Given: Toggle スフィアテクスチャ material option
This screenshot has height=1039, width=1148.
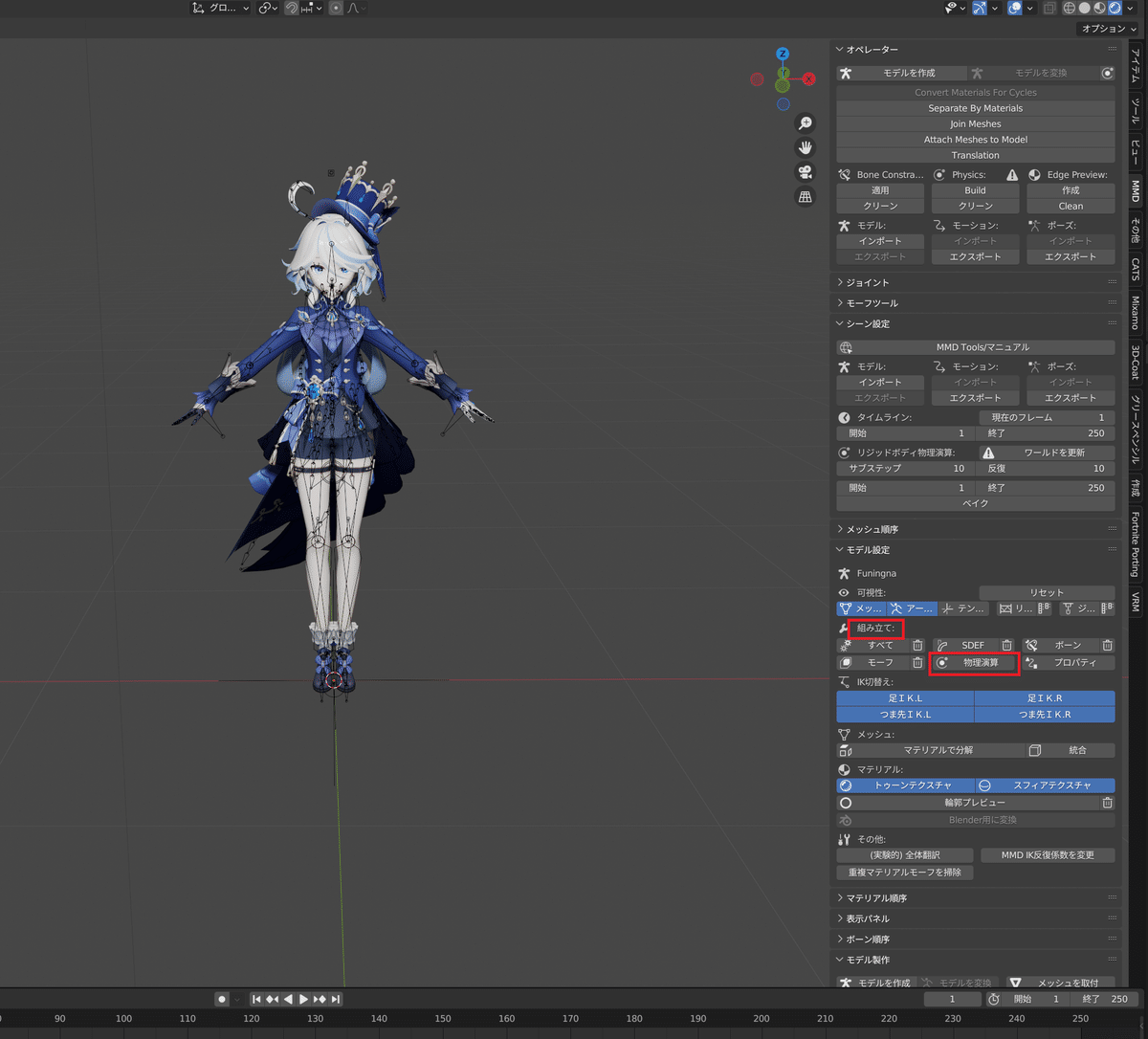Looking at the screenshot, I should 1045,785.
